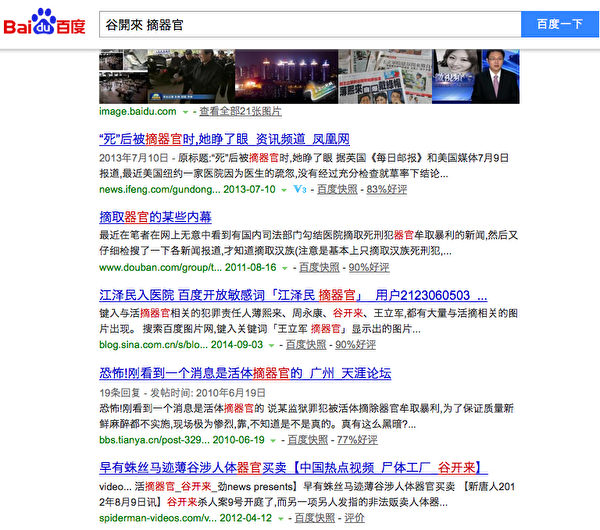Open 江泽民入医院 百度开放敏感词 result title
This screenshot has height=530, width=600.
coord(293,295)
